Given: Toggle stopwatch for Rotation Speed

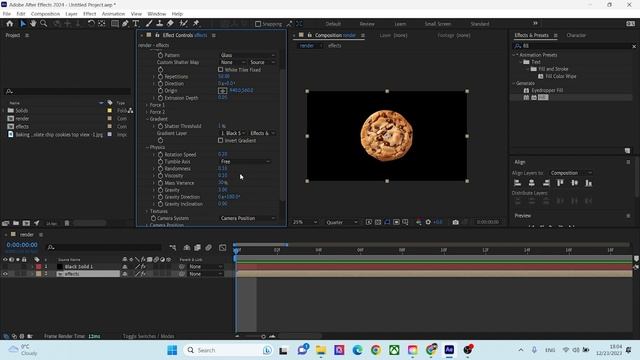Looking at the screenshot, I should click(160, 155).
